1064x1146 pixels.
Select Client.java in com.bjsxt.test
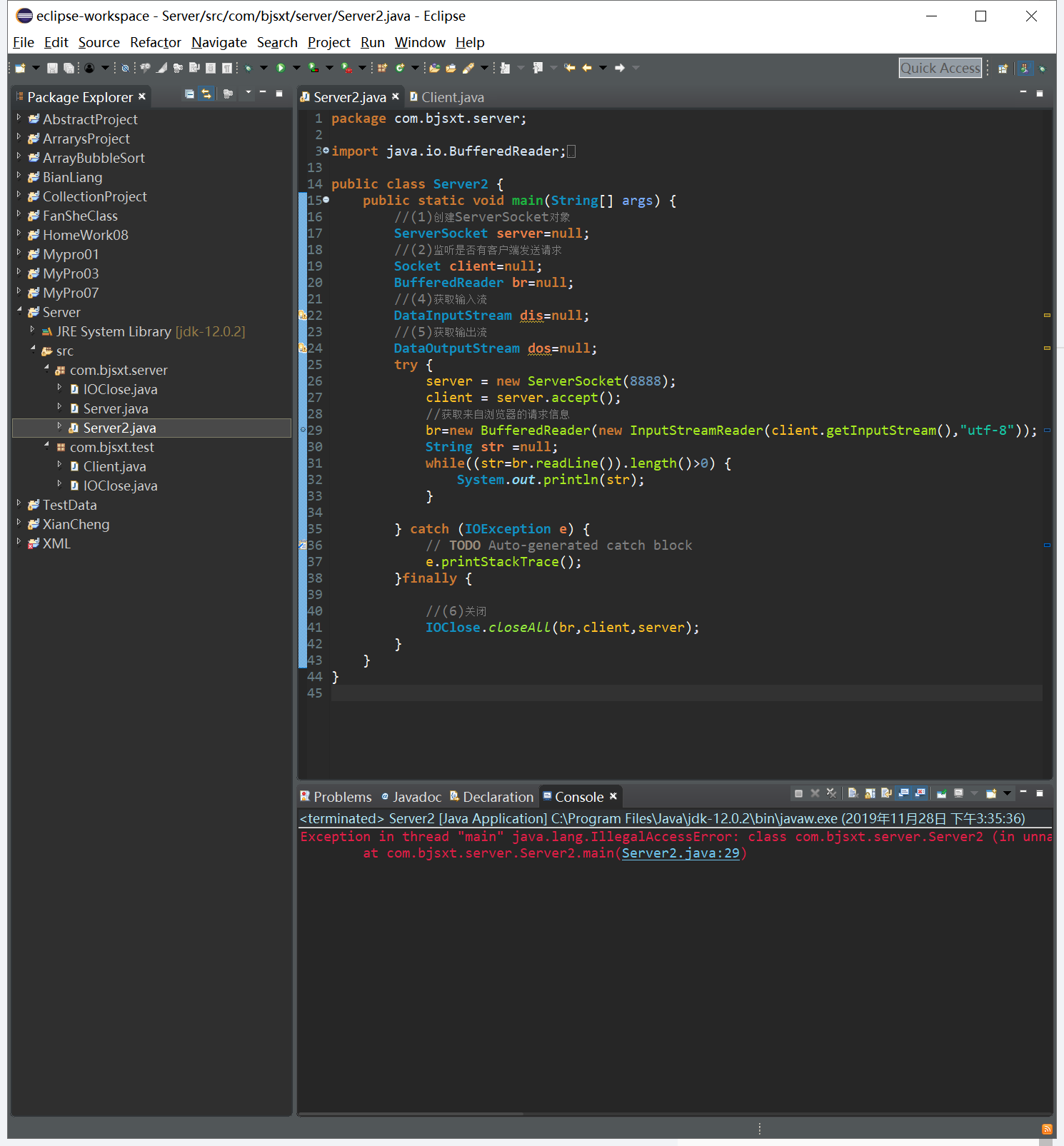(x=114, y=466)
